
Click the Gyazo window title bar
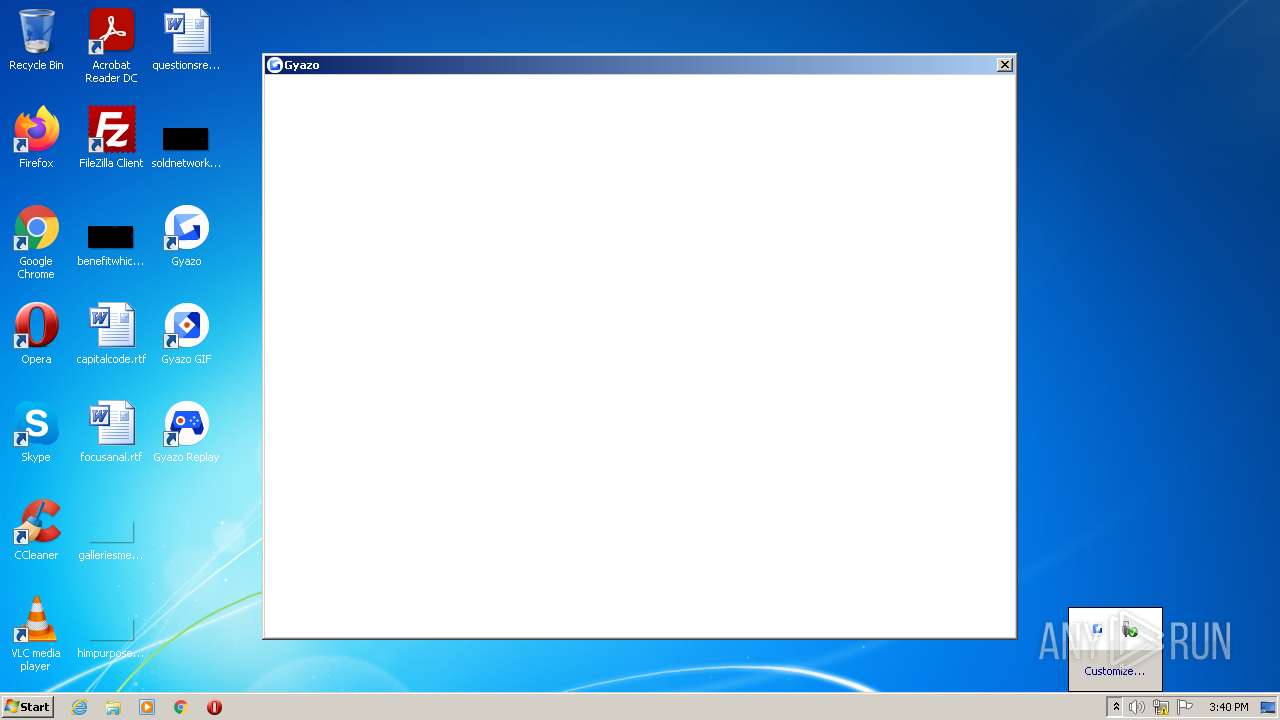[x=639, y=65]
